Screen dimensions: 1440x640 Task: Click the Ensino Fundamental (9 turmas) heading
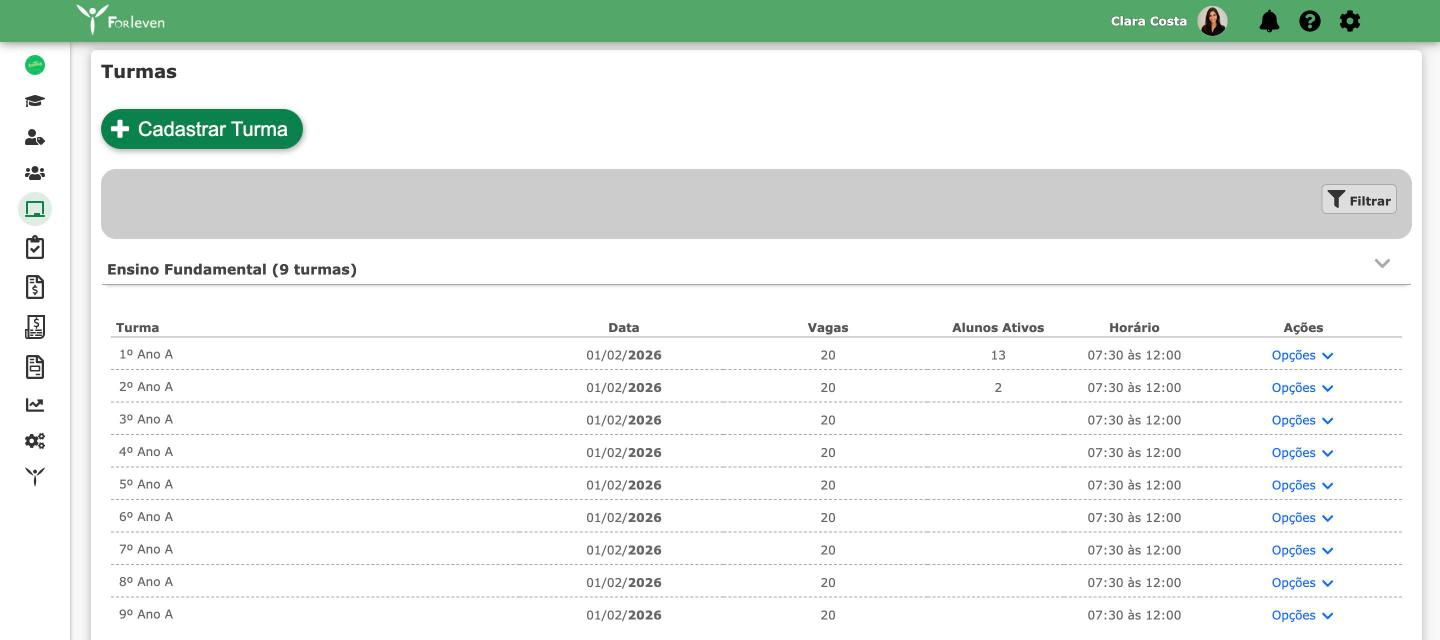232,270
